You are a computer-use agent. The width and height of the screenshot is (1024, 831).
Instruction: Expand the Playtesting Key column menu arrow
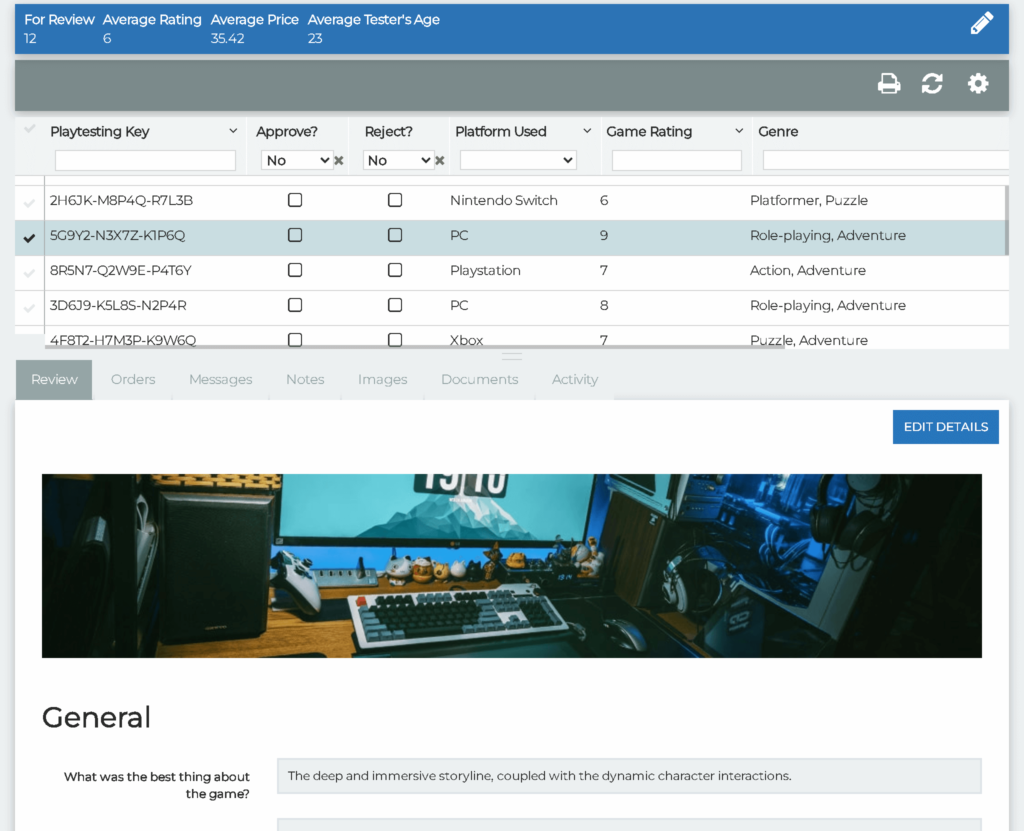click(233, 132)
